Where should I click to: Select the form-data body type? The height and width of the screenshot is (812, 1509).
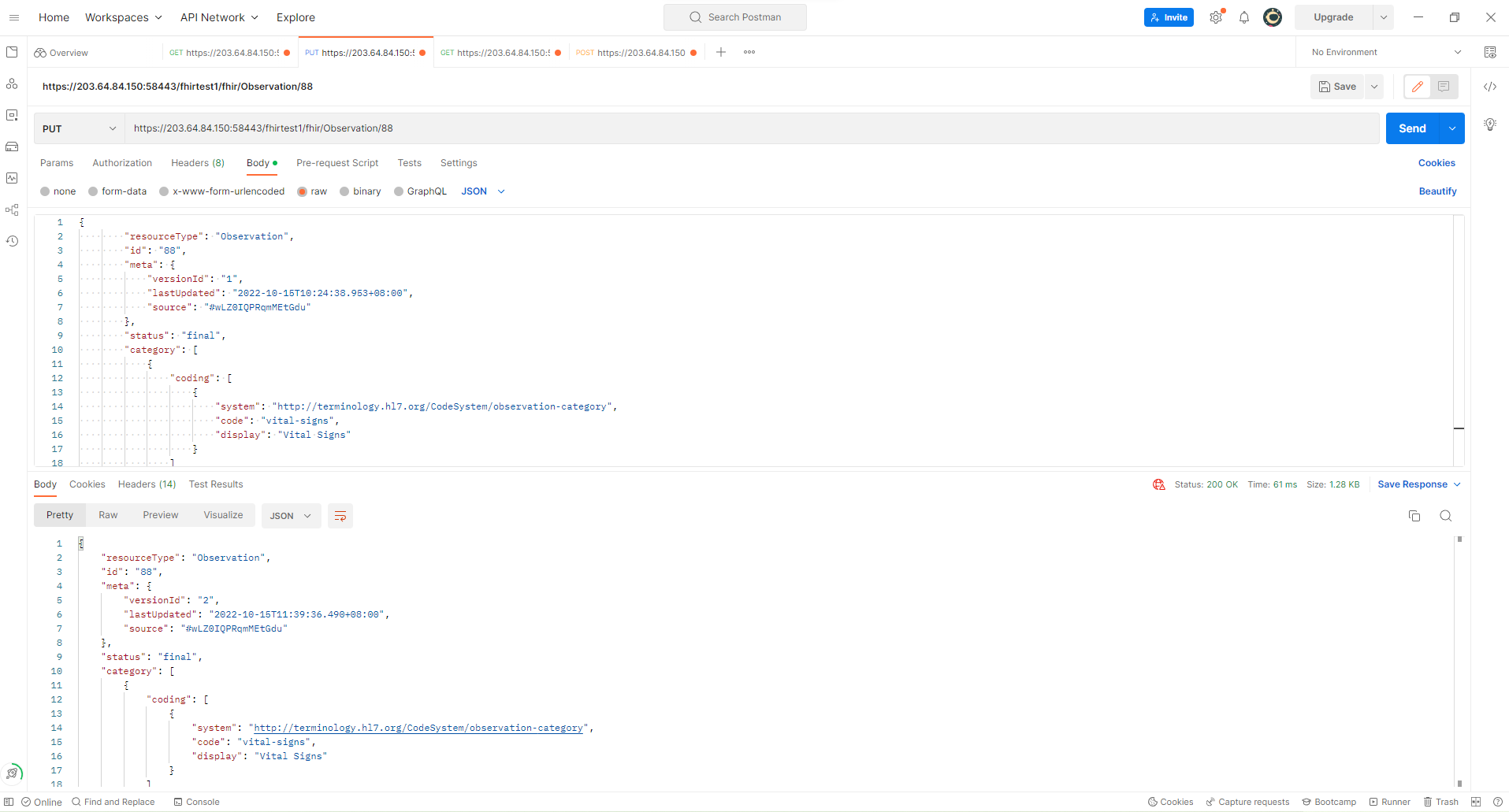[x=93, y=191]
